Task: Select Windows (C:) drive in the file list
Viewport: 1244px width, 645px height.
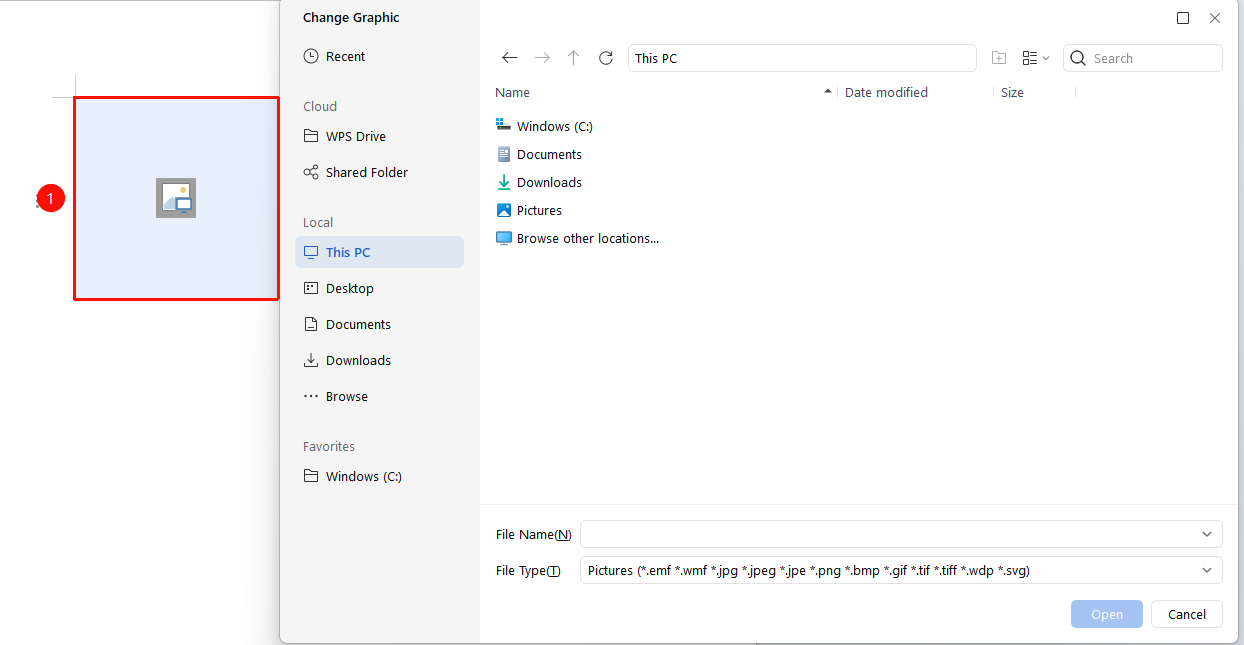Action: click(544, 126)
